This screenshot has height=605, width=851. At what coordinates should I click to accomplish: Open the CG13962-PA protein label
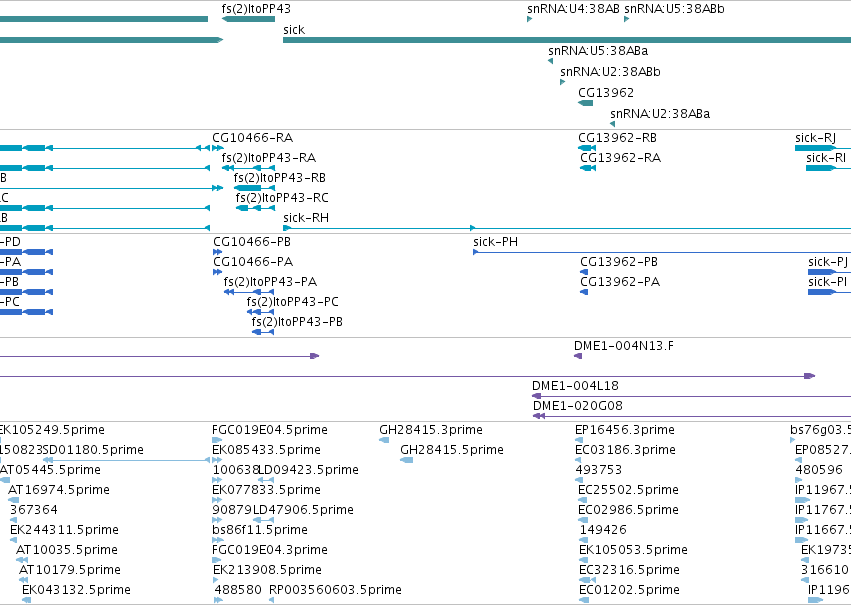[620, 282]
